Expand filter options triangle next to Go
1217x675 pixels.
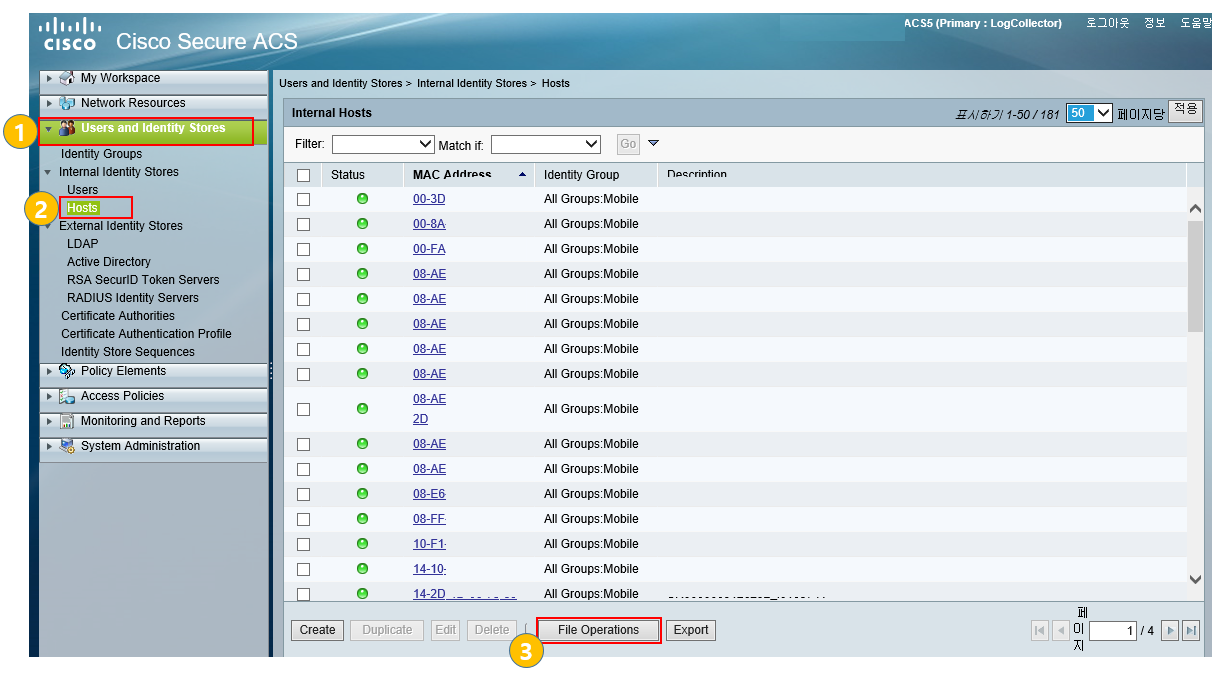653,143
